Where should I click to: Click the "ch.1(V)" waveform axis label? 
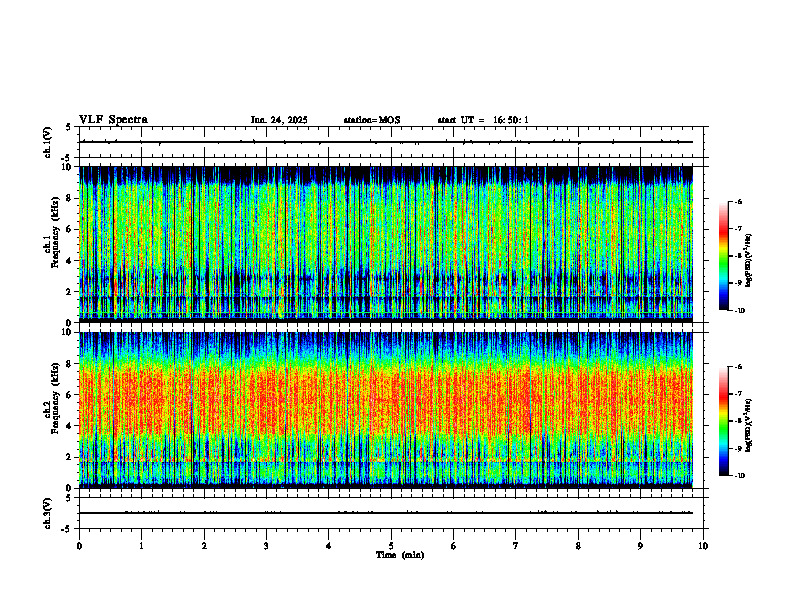pos(48,142)
